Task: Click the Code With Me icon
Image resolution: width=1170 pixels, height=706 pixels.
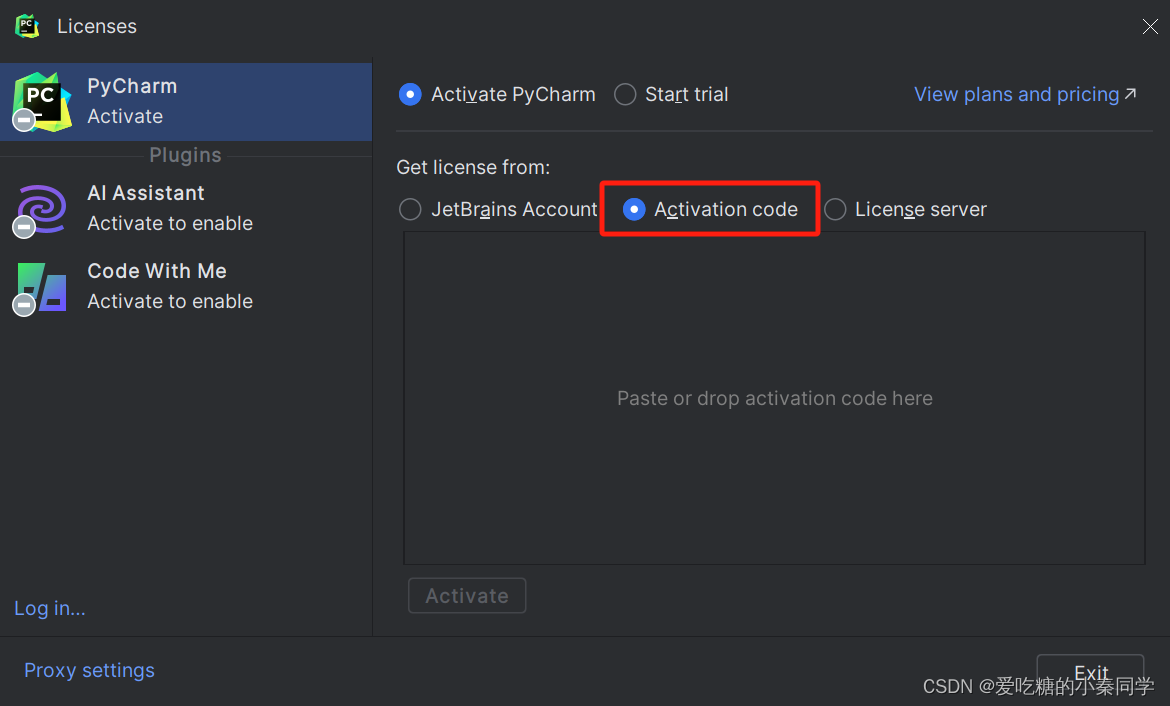Action: tap(40, 288)
